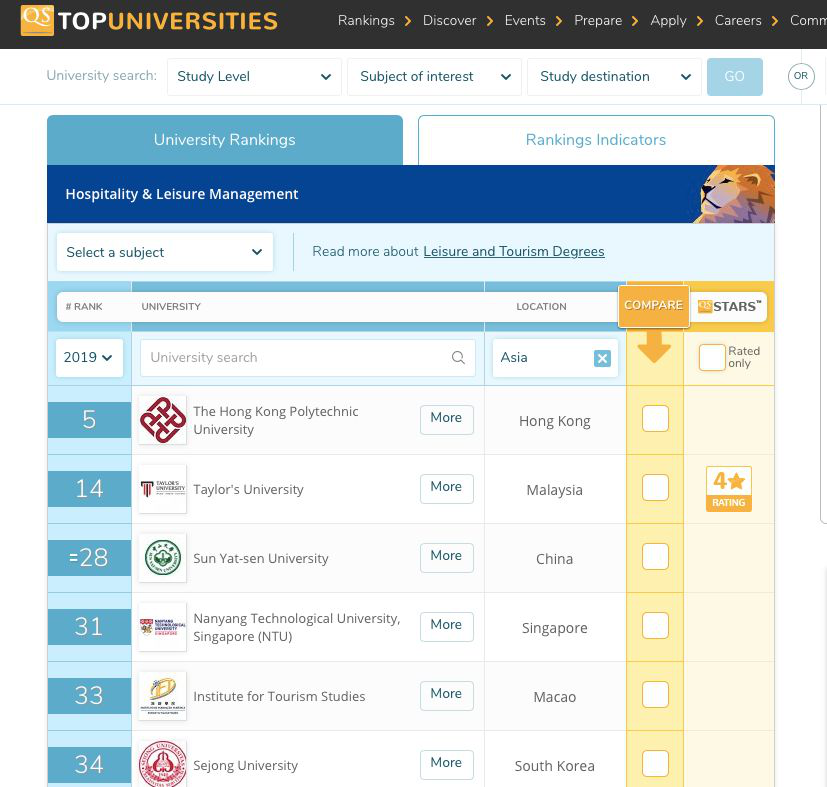Click the Sejong University logo
The width and height of the screenshot is (827, 787).
click(162, 764)
